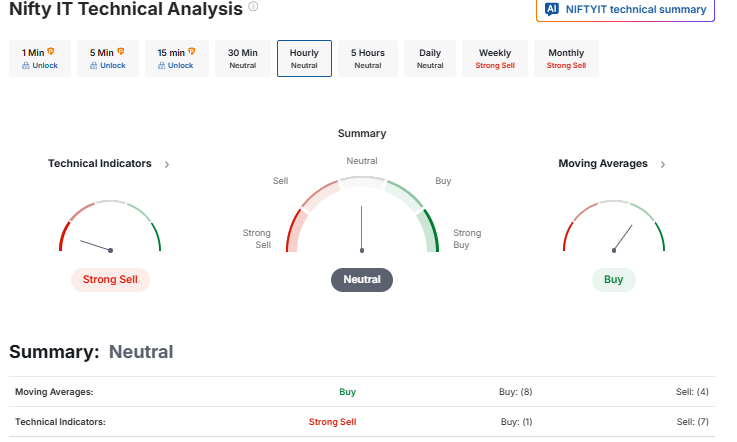
Task: Switch to the 30 Min timeframe tab
Action: coord(243,58)
